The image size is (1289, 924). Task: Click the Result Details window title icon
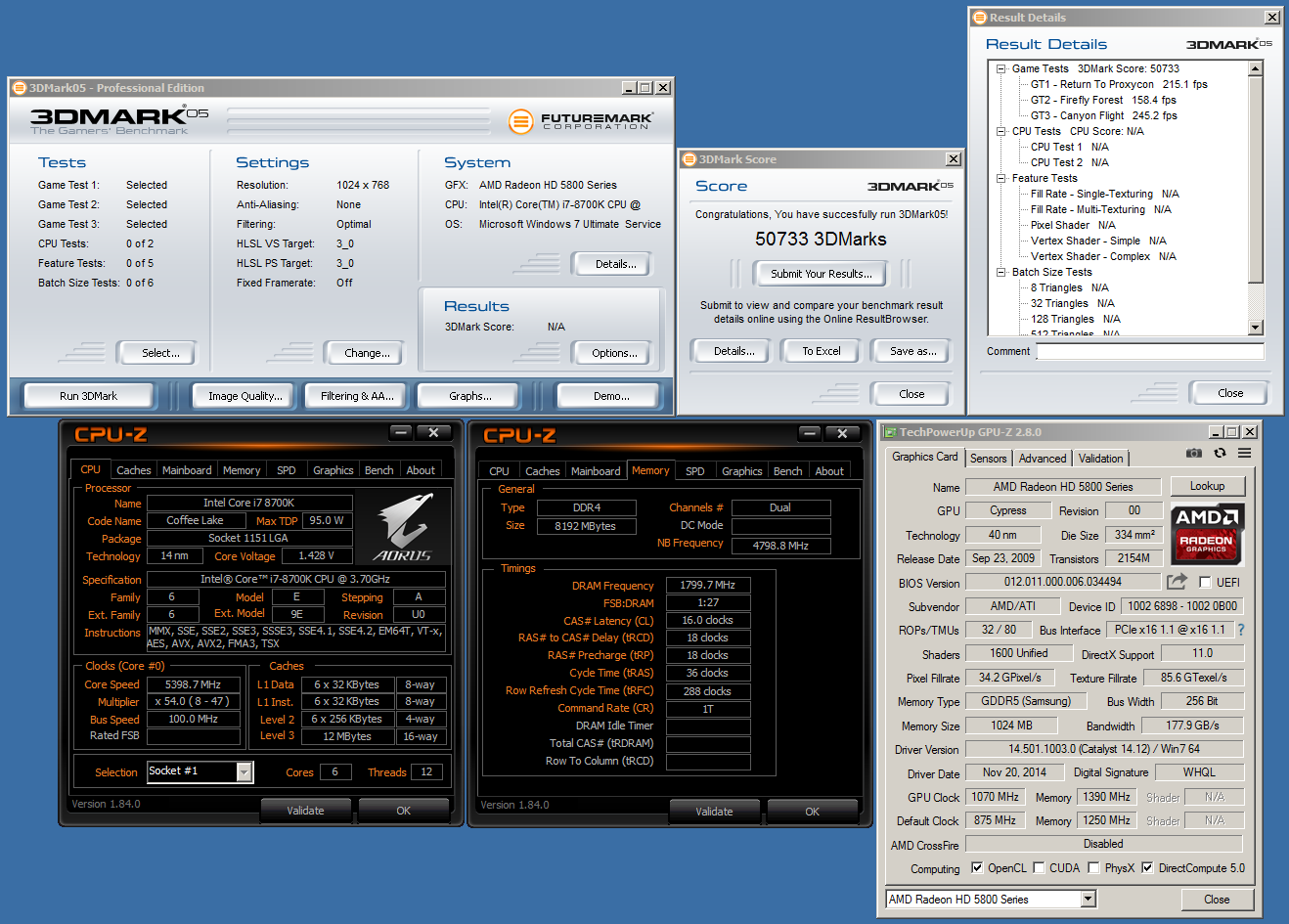980,18
